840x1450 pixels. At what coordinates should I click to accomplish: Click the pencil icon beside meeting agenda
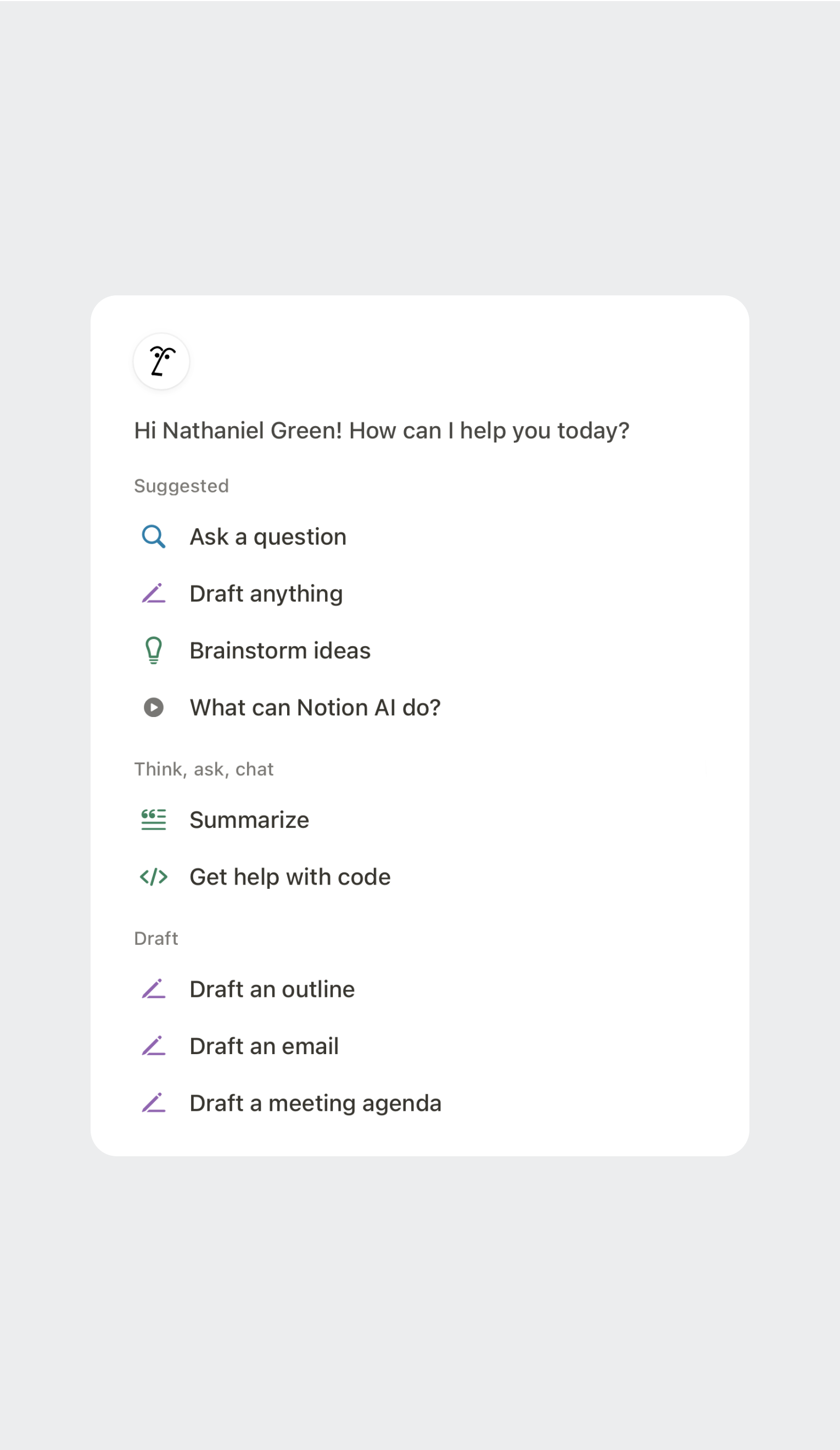click(x=154, y=1102)
